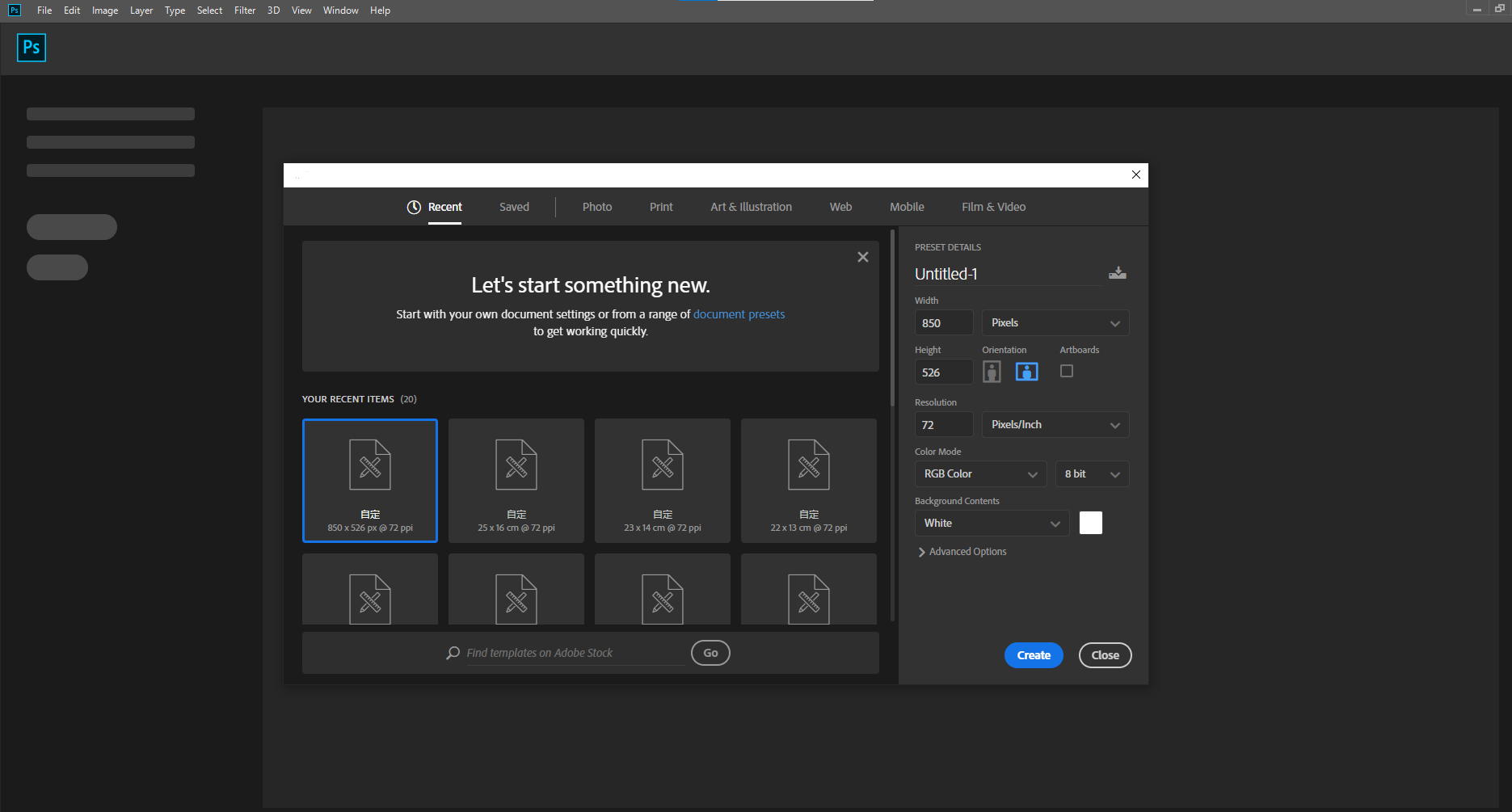Open the RGB Color mode dropdown
1512x812 pixels.
click(980, 473)
